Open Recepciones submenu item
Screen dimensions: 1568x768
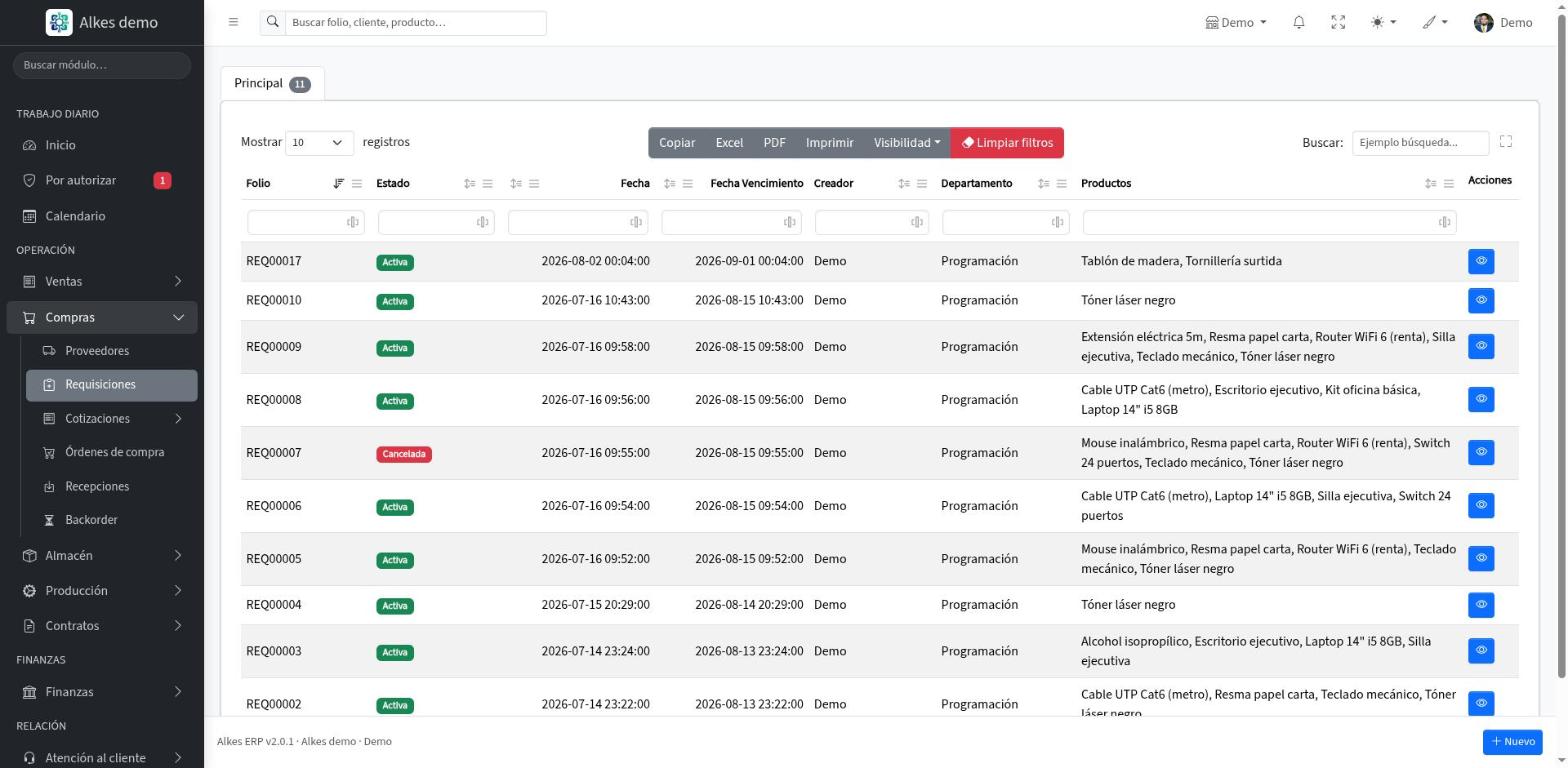click(x=111, y=486)
